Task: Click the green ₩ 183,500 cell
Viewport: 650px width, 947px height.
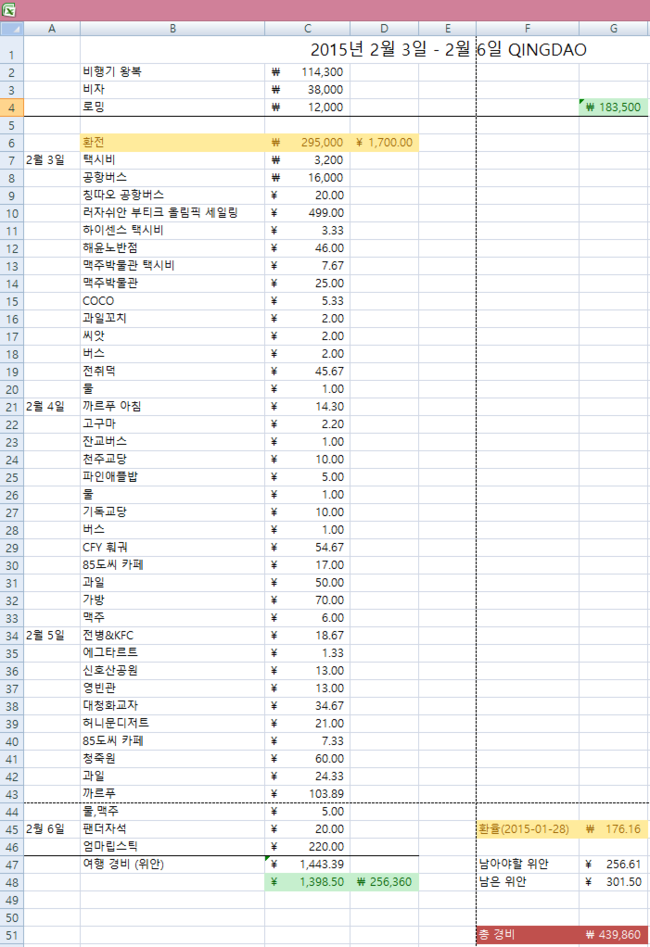Action: coord(614,107)
